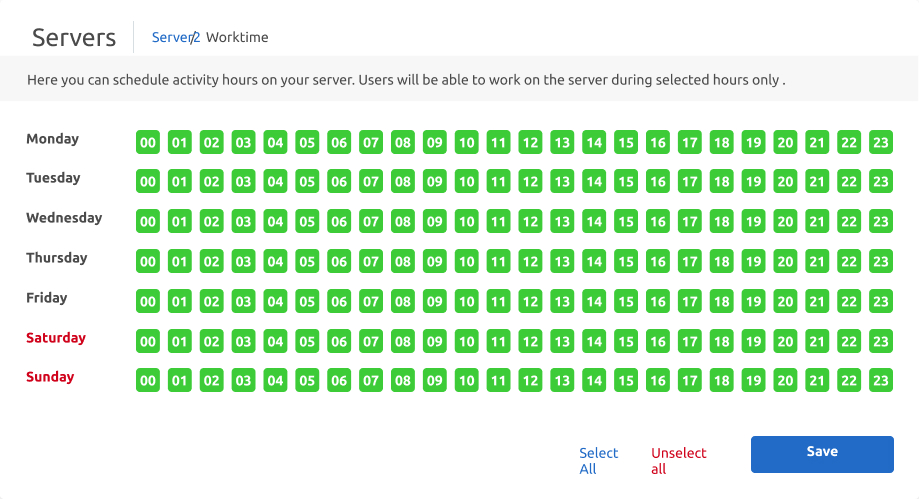
Task: Toggle Sunday hour 01
Action: [180, 380]
